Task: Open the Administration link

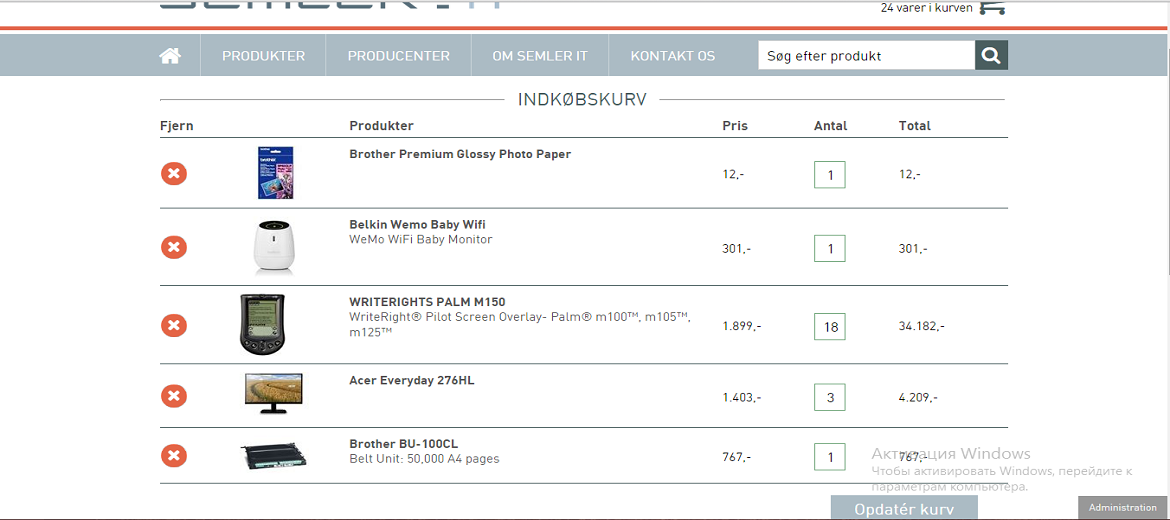Action: (x=1122, y=507)
